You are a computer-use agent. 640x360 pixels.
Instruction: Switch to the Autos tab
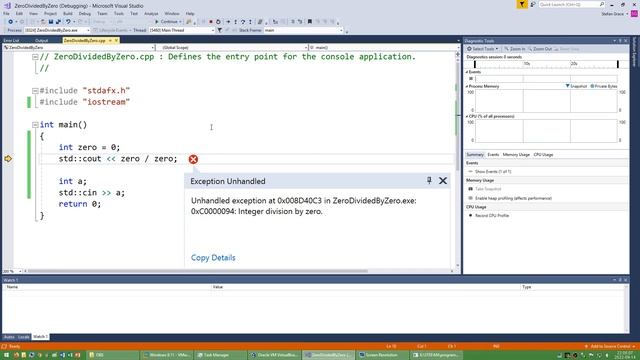click(9, 337)
